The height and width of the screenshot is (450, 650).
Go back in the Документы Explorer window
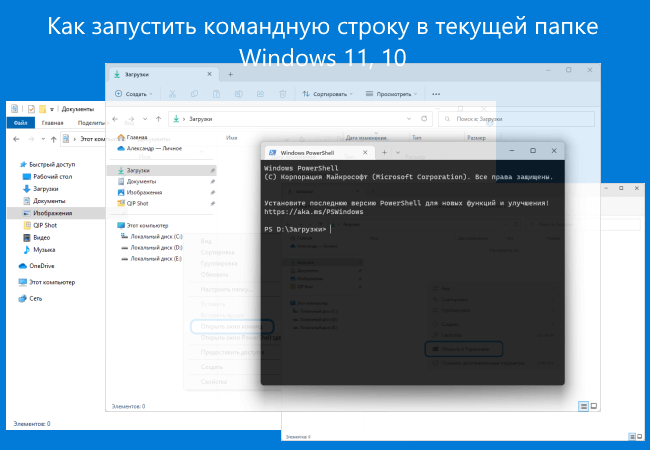pos(16,139)
